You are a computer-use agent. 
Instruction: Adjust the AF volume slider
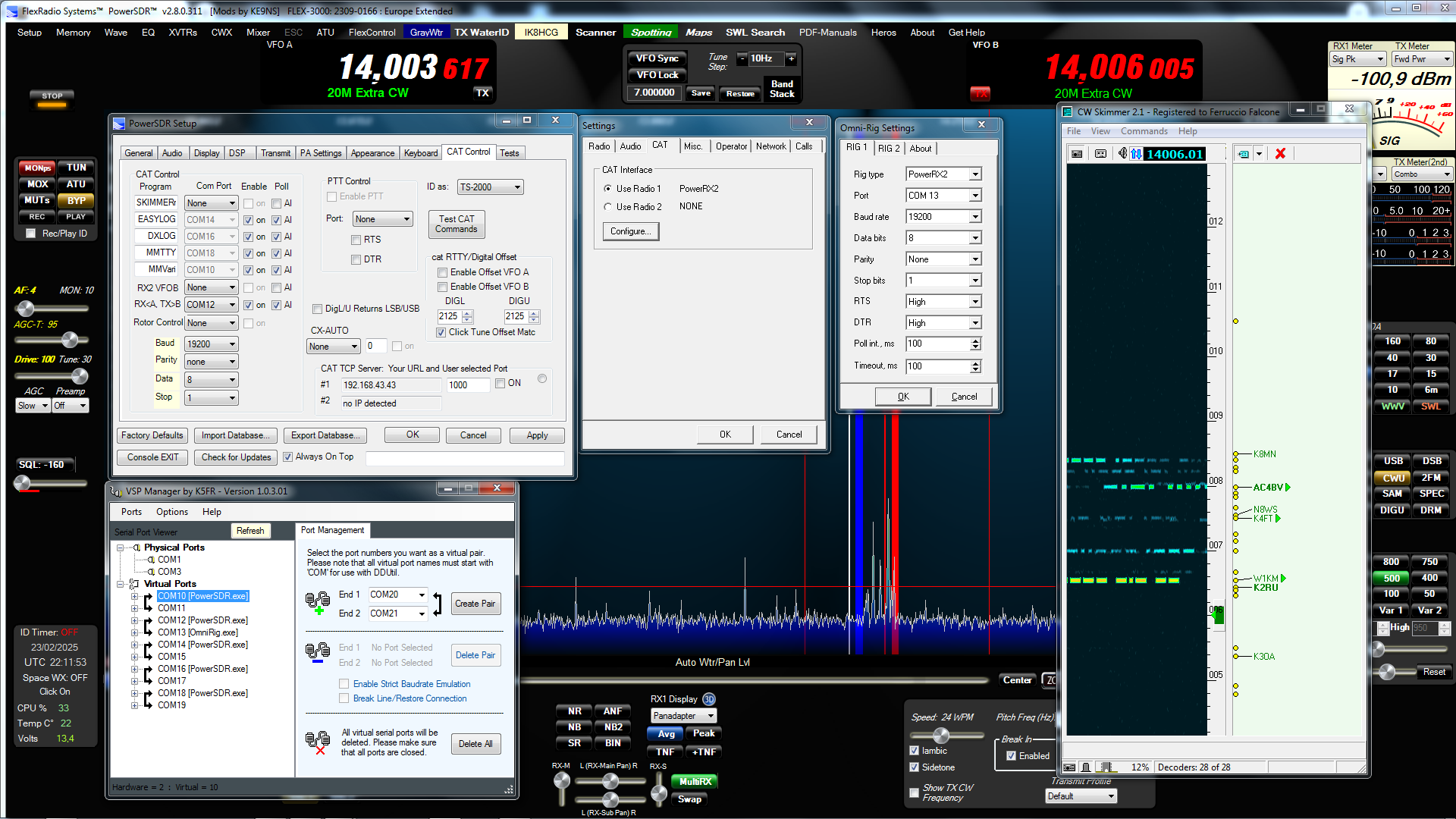(26, 309)
